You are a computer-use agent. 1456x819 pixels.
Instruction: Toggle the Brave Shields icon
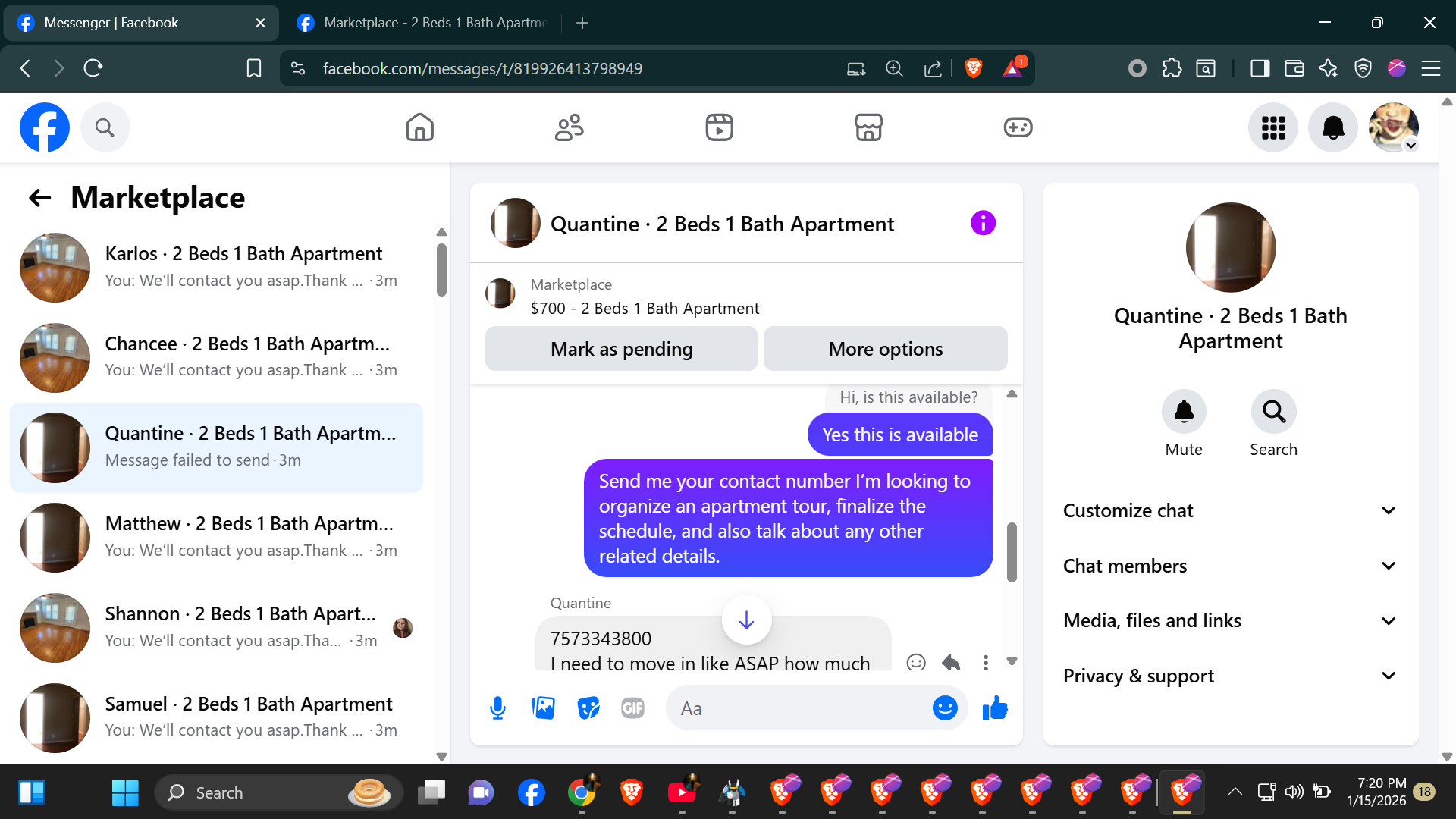[974, 68]
